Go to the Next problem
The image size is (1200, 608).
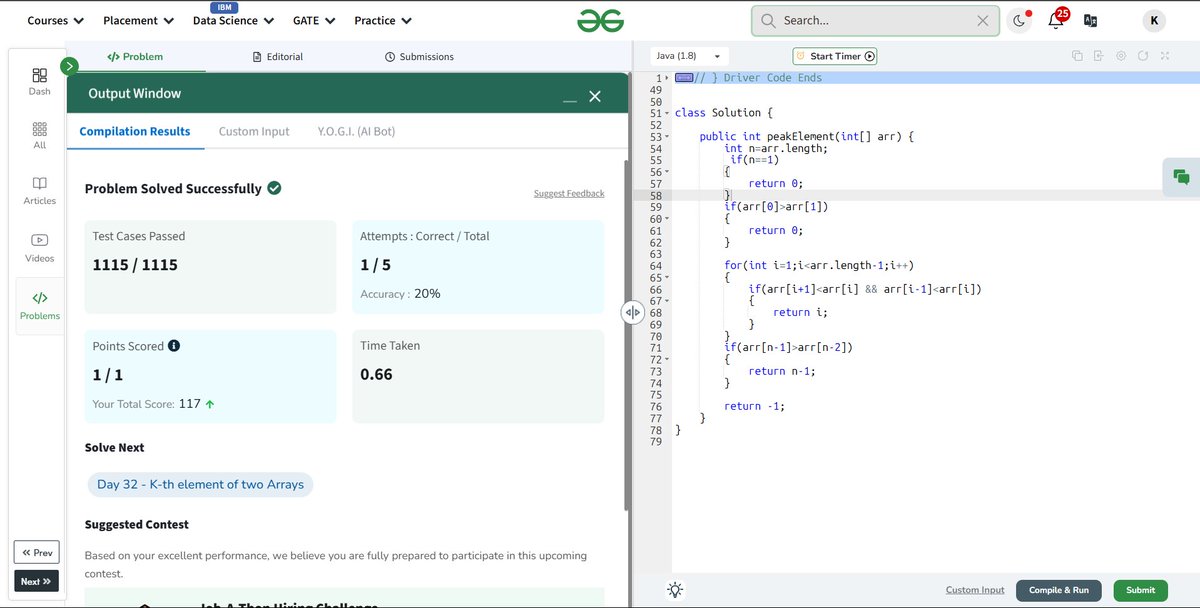point(36,581)
